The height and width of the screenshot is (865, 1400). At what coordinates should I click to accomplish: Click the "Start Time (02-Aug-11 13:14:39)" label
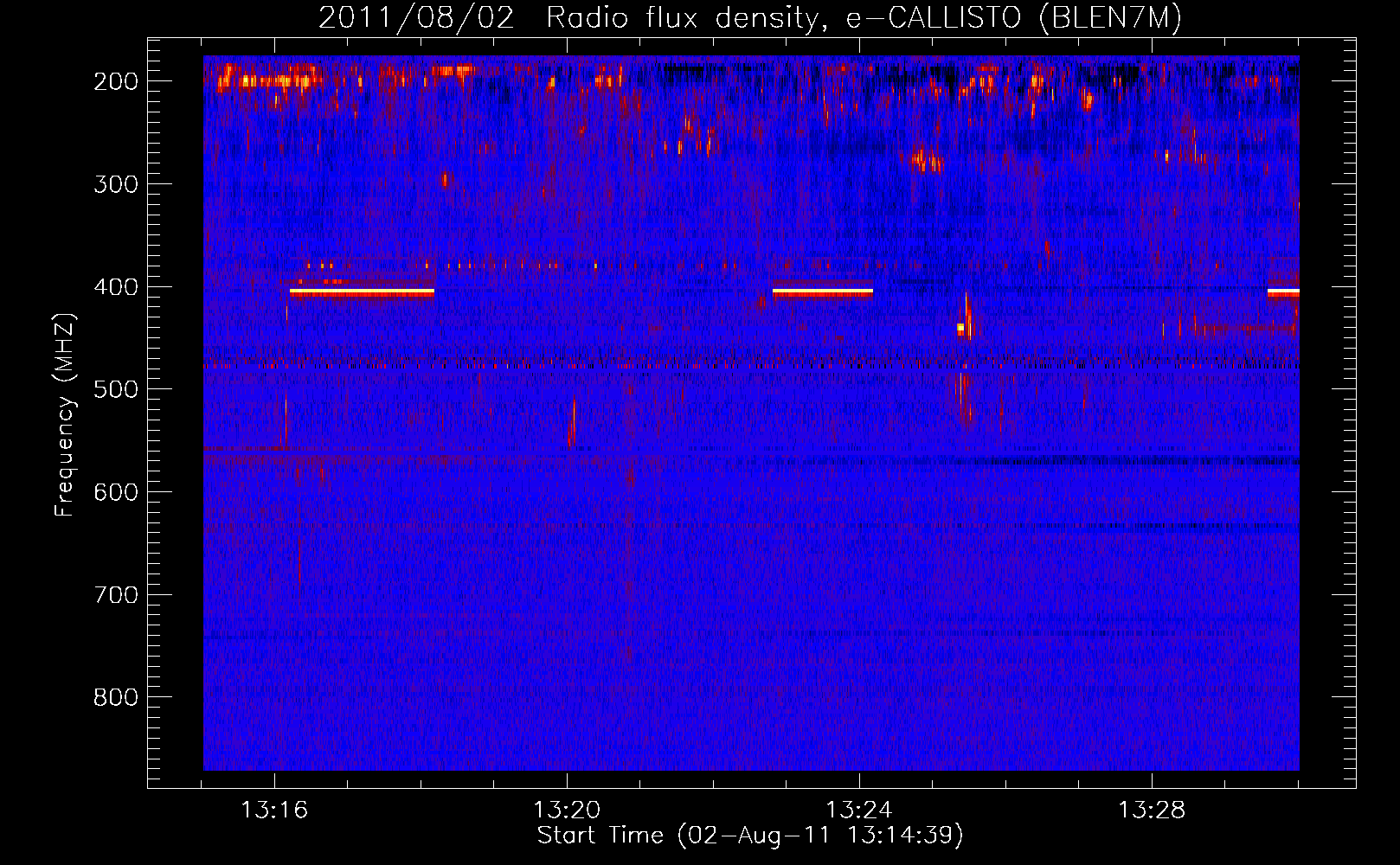750,836
